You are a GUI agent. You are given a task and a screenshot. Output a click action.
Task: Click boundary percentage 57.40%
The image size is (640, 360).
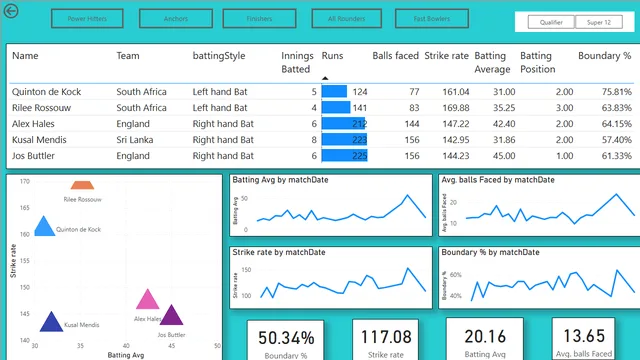click(617, 140)
